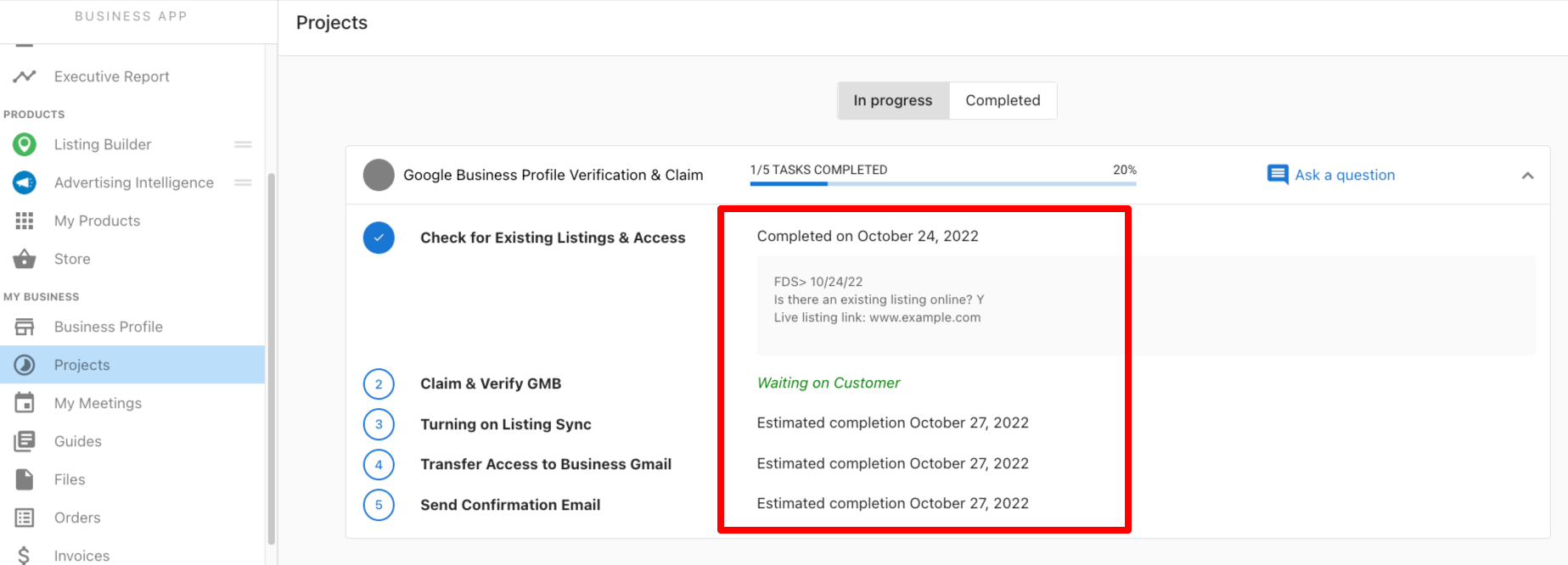Open Listing Builder via its green pin icon
Image resolution: width=1568 pixels, height=565 pixels.
click(25, 144)
